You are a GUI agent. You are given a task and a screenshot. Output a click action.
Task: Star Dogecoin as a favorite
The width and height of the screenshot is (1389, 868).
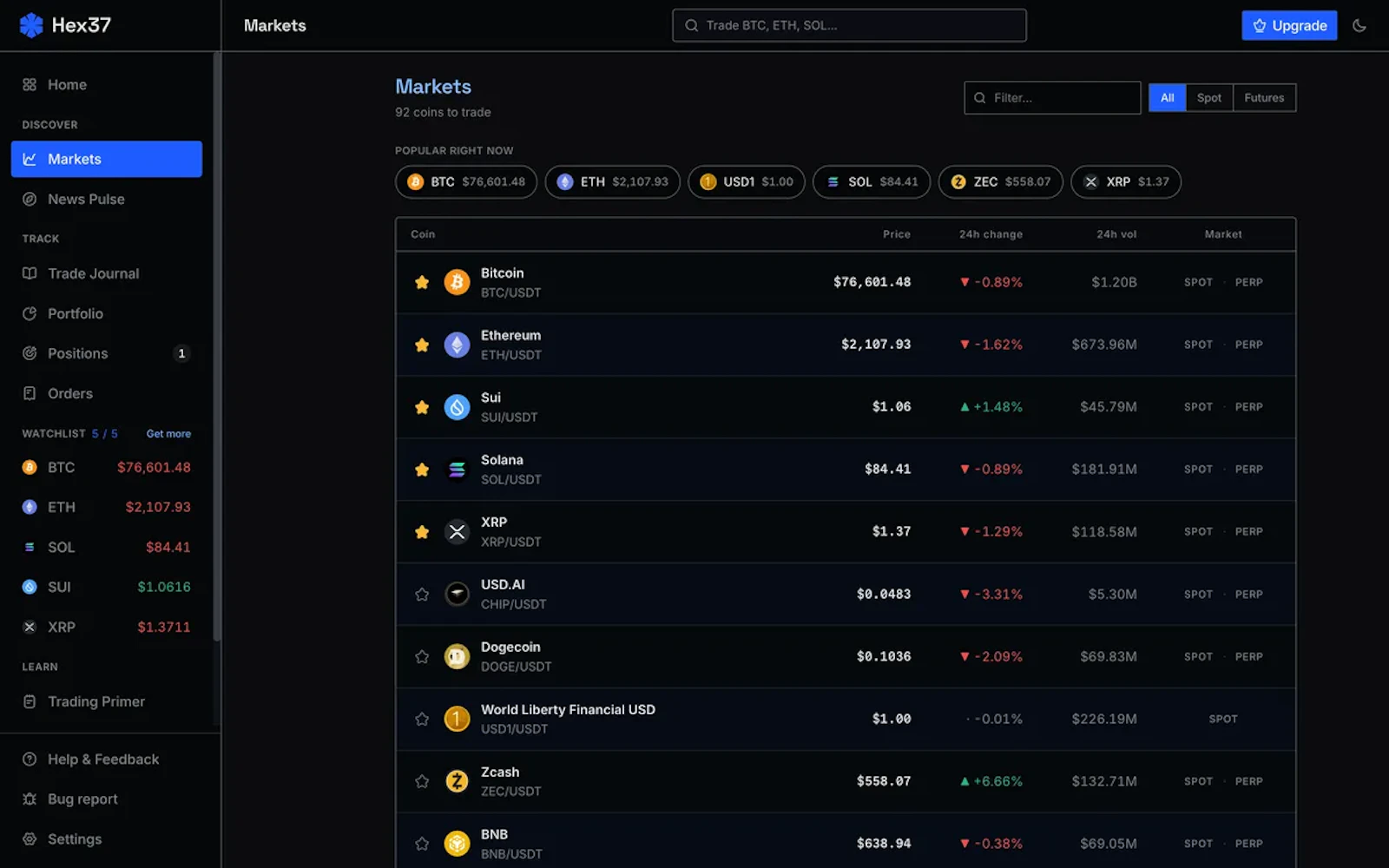422,657
